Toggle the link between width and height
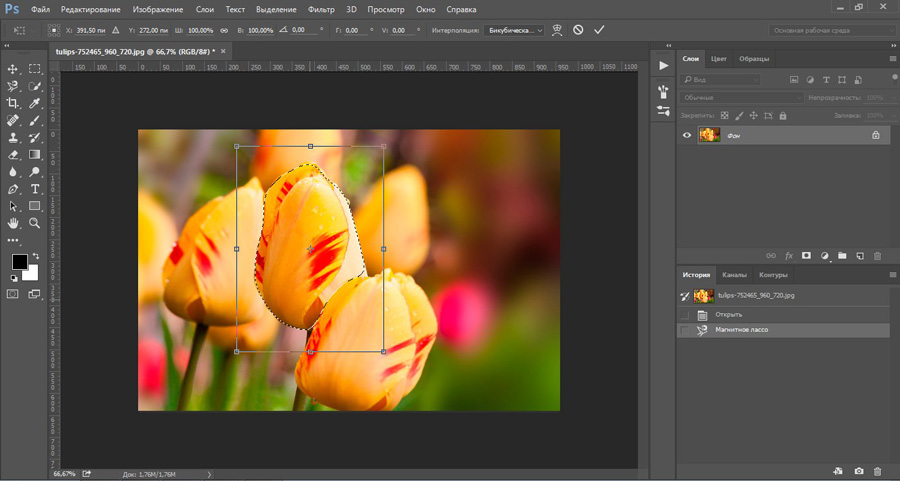The height and width of the screenshot is (481, 900). pyautogui.click(x=224, y=30)
